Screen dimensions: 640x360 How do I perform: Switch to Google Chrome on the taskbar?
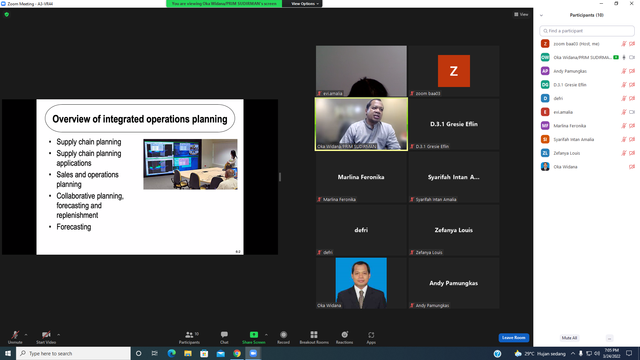[237, 353]
